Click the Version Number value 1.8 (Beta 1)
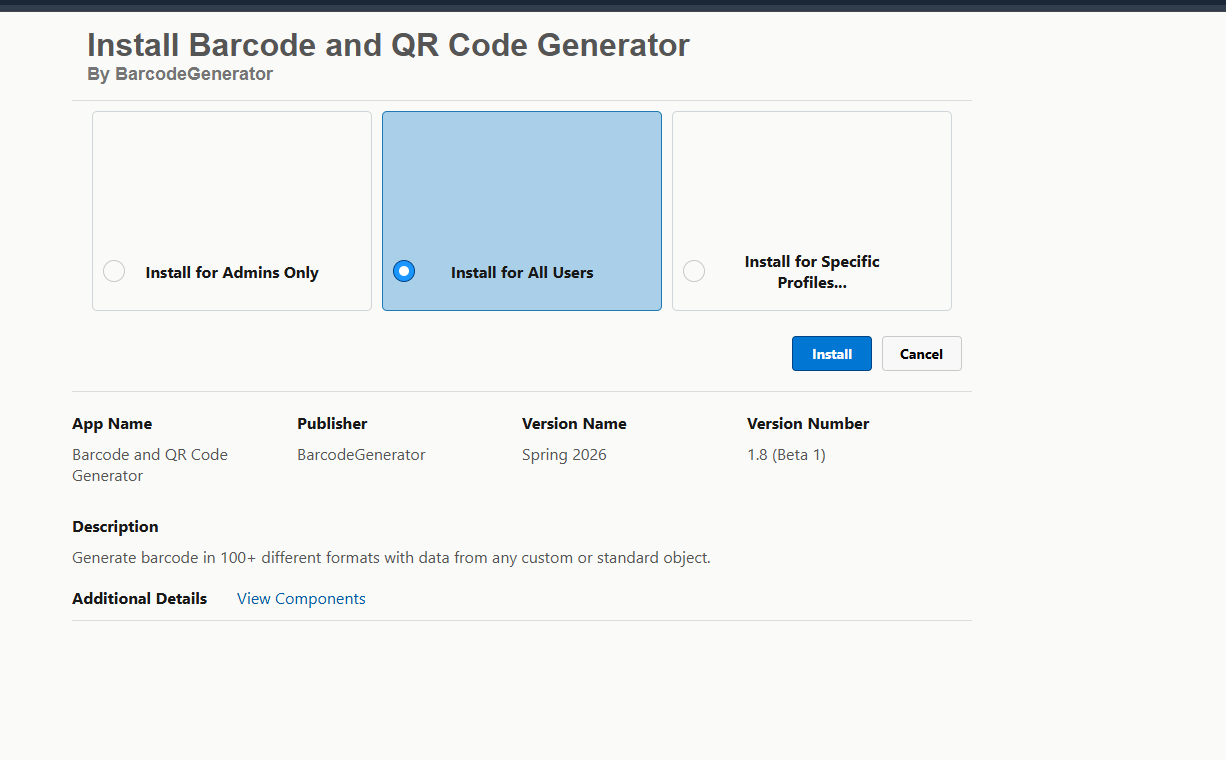The width and height of the screenshot is (1226, 760). pos(786,455)
